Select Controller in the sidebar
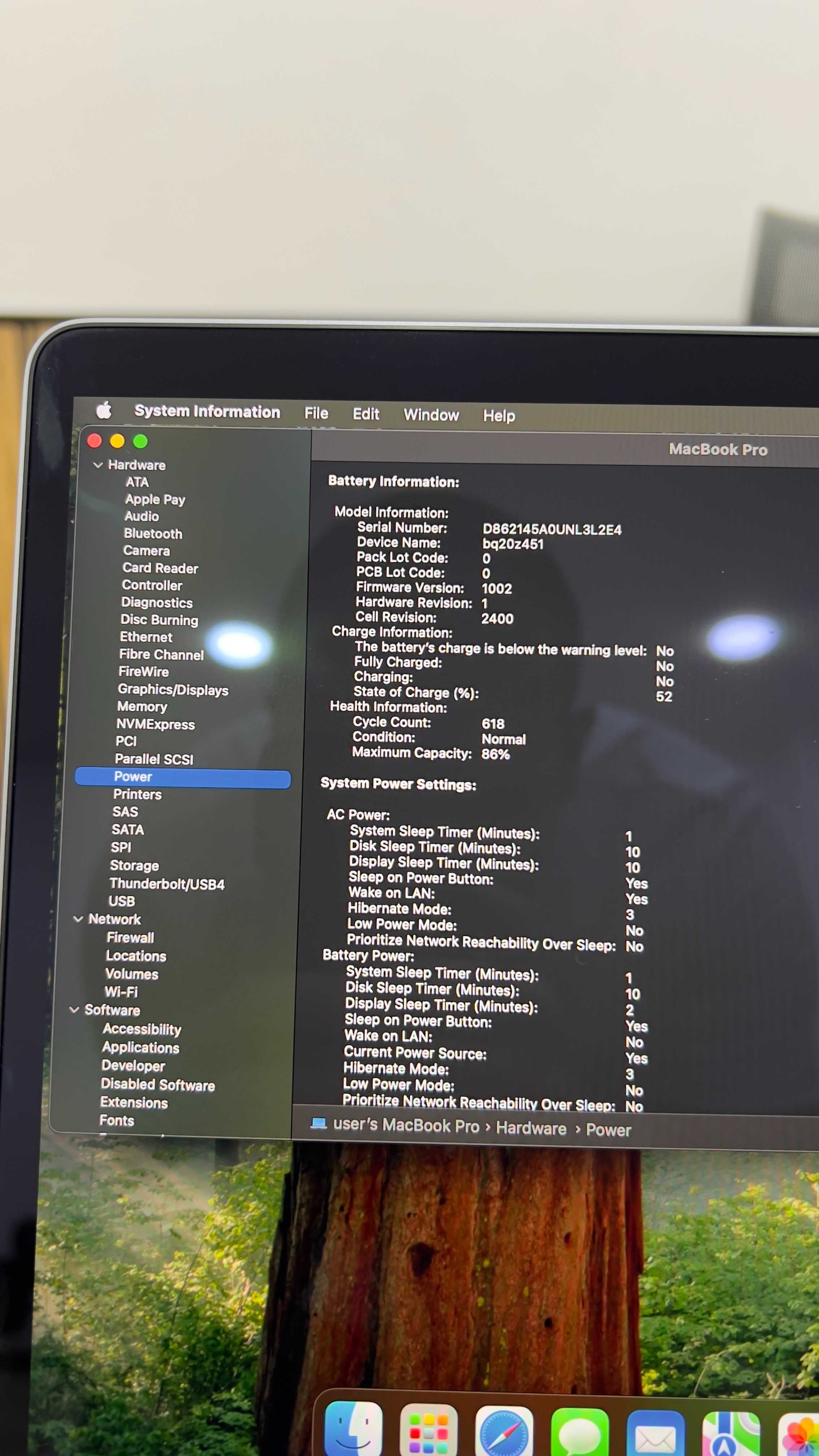This screenshot has width=819, height=1456. click(x=152, y=585)
